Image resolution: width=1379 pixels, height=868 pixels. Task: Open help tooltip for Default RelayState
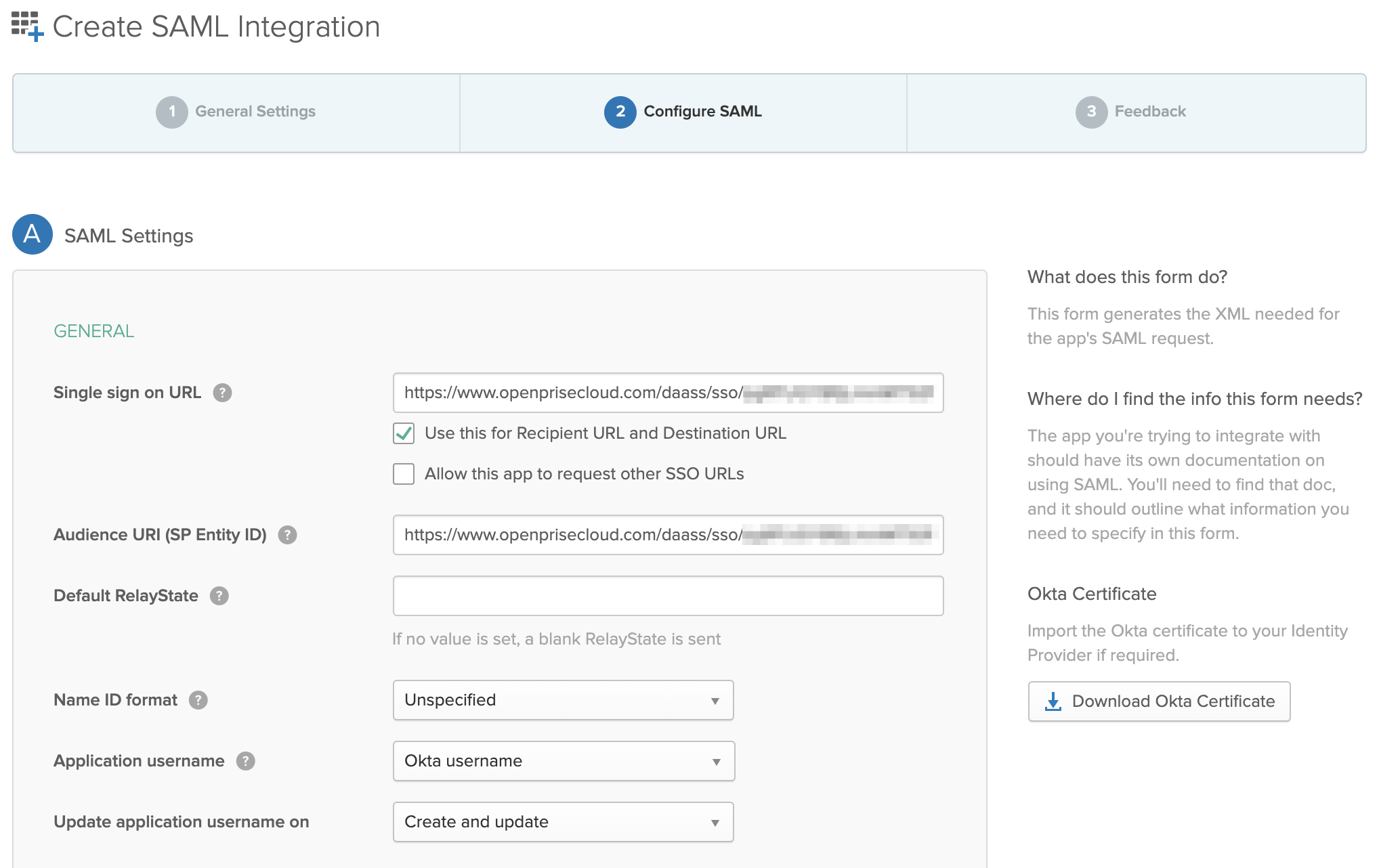pyautogui.click(x=219, y=596)
